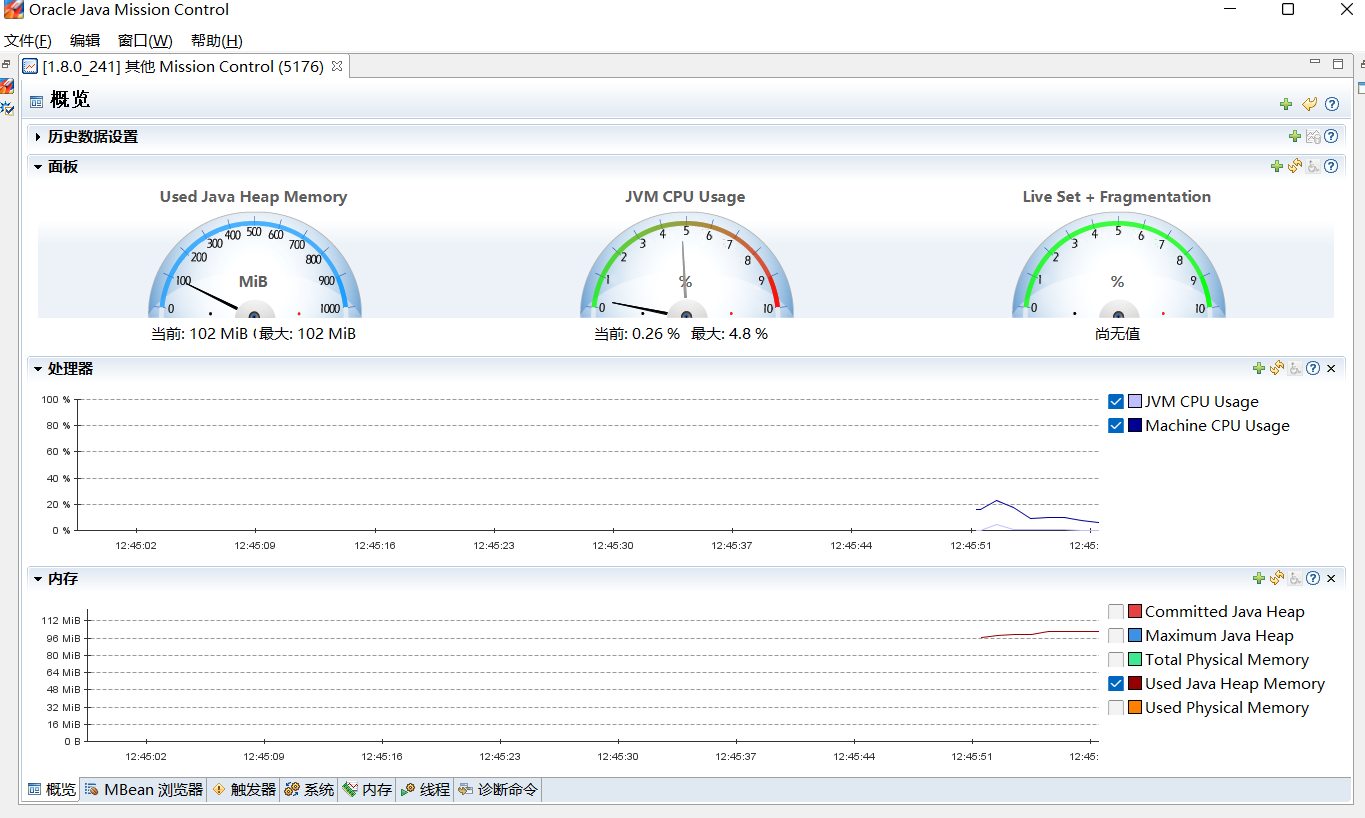Select the [1.8.0_241] Mission Control editor tab
1365x818 pixels.
pyautogui.click(x=184, y=66)
